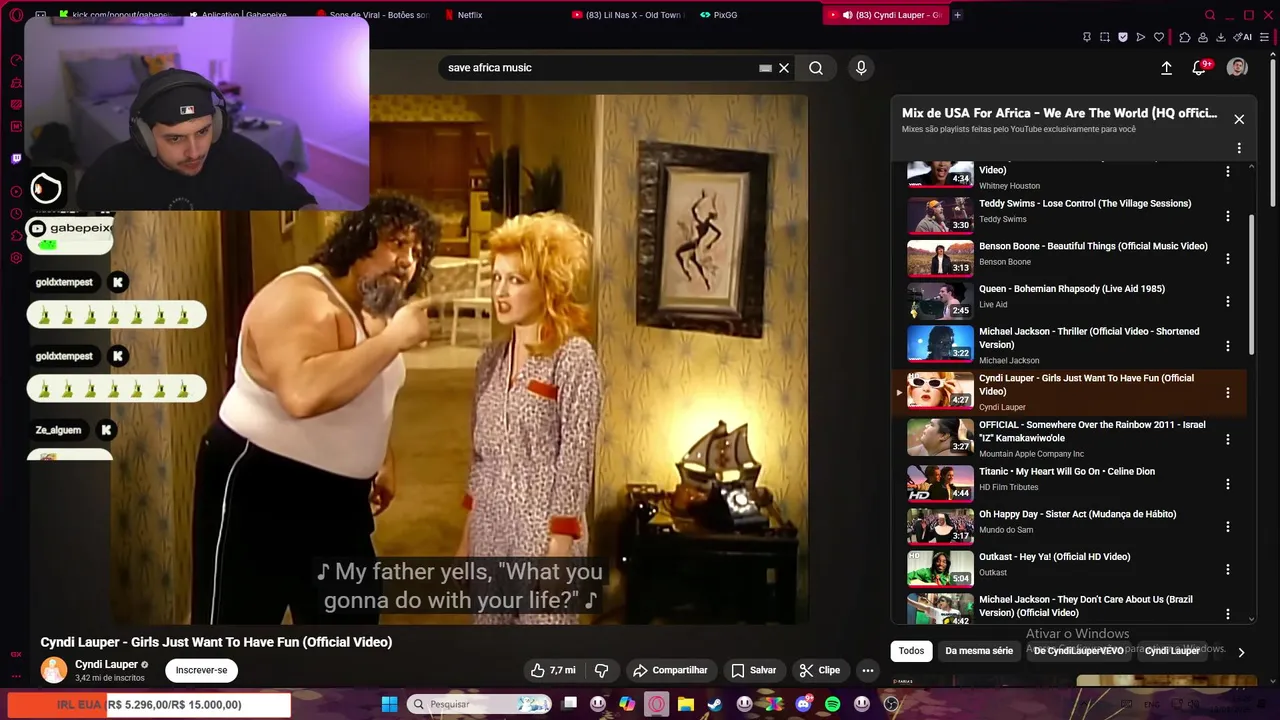Open the YouTube create/upload icon
This screenshot has height=720, width=1280.
pos(1166,68)
